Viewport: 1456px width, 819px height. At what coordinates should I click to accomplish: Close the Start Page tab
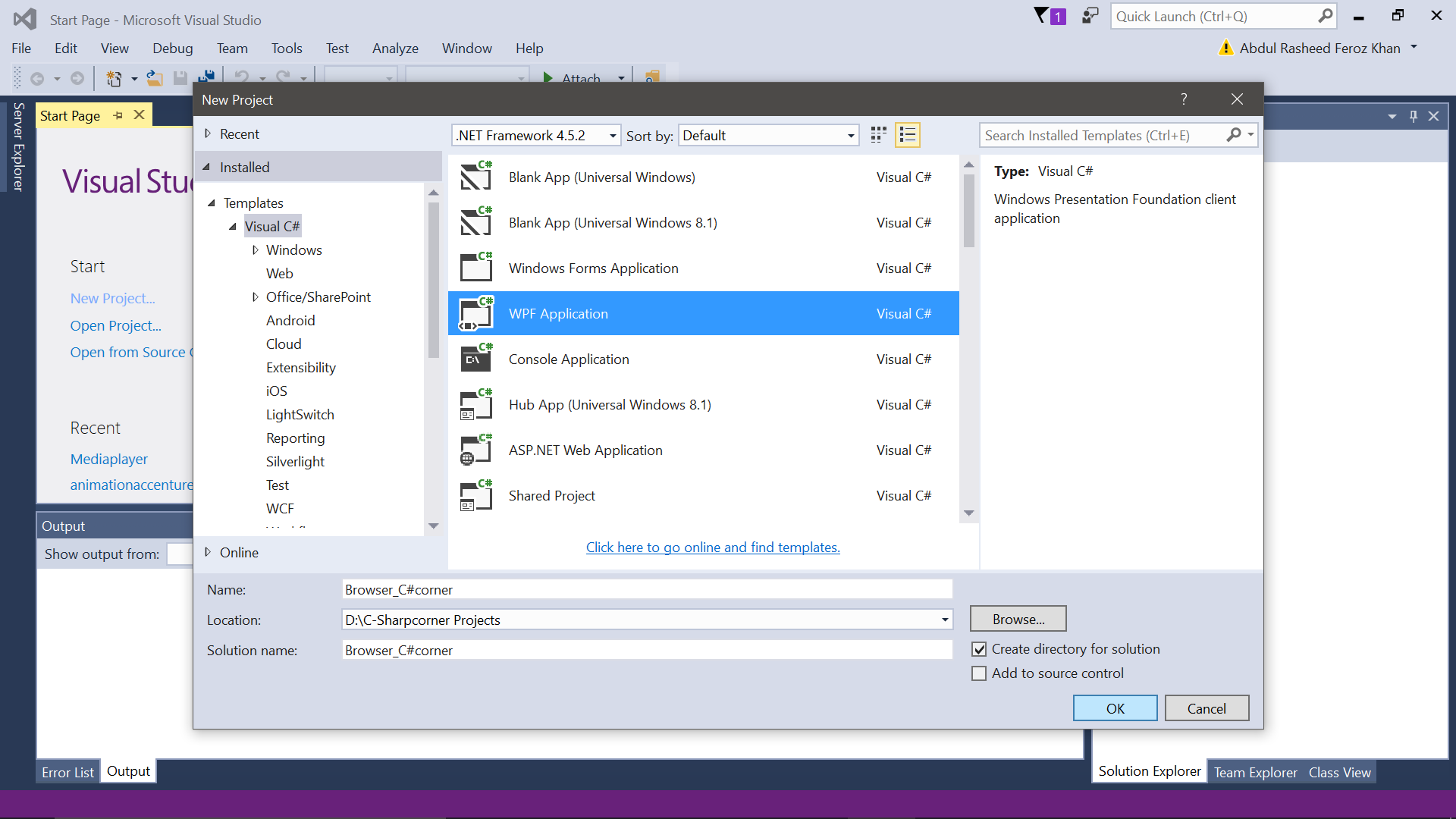point(139,115)
